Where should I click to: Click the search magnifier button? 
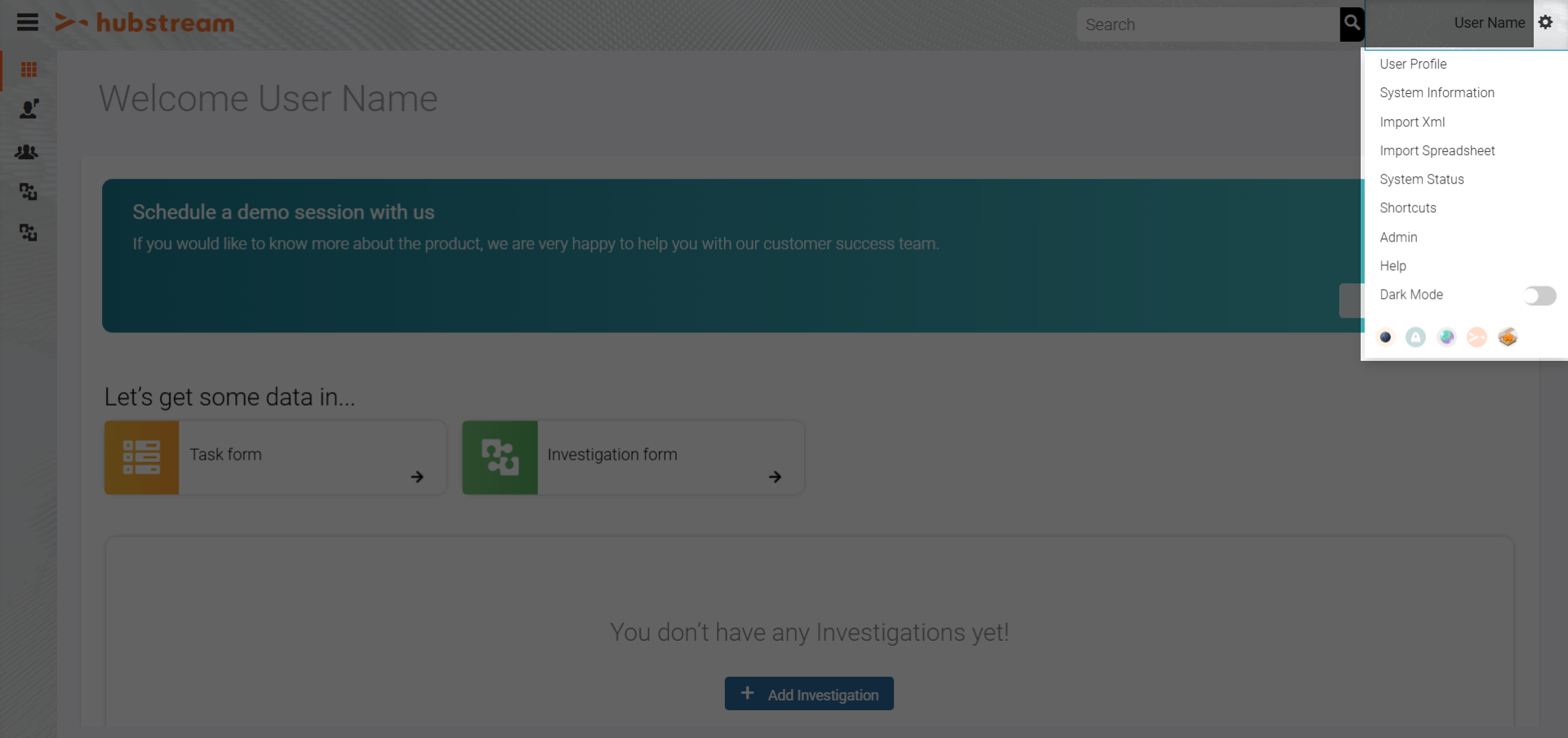pos(1352,24)
